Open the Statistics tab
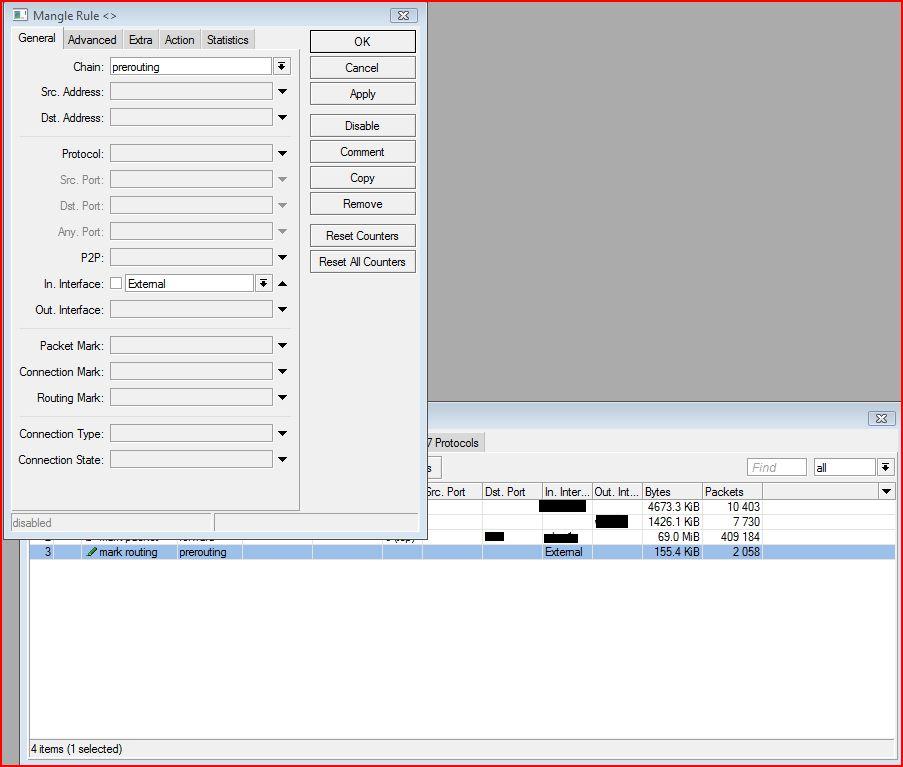The width and height of the screenshot is (903, 767). pyautogui.click(x=227, y=40)
